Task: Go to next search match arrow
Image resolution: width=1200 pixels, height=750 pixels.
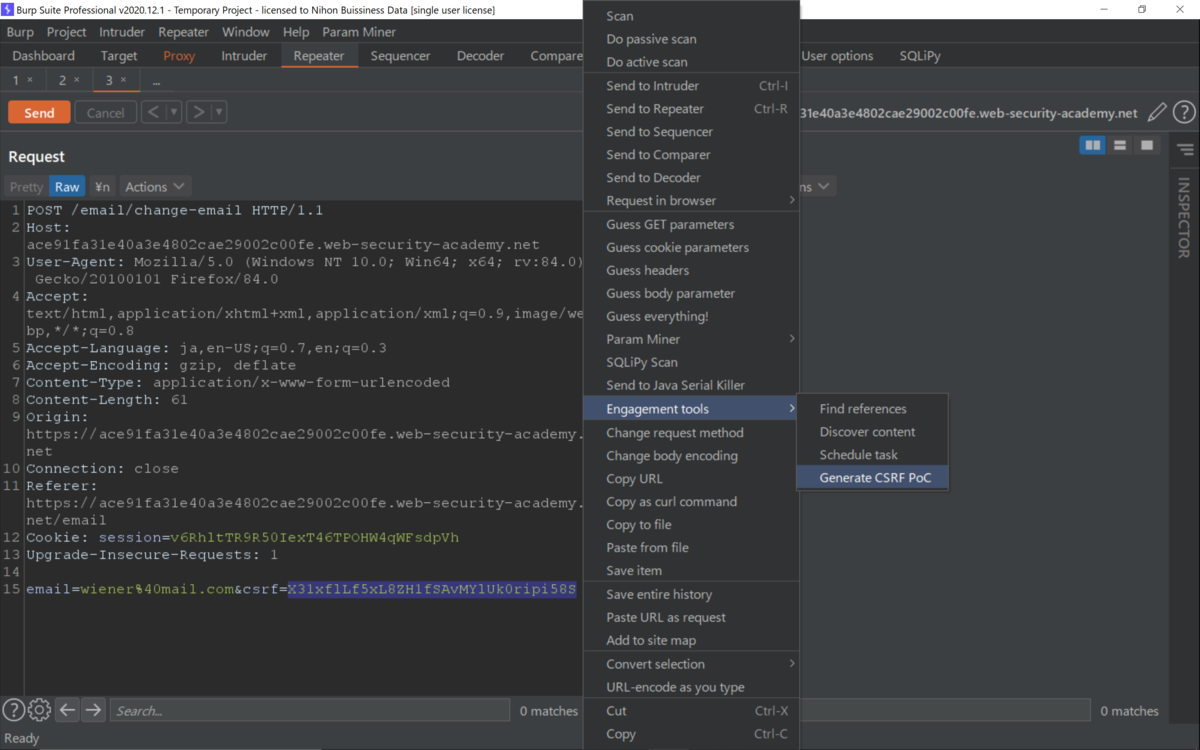Action: pyautogui.click(x=93, y=710)
